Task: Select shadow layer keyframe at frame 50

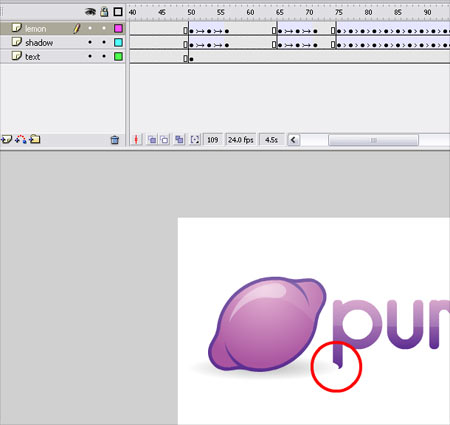Action: point(191,45)
